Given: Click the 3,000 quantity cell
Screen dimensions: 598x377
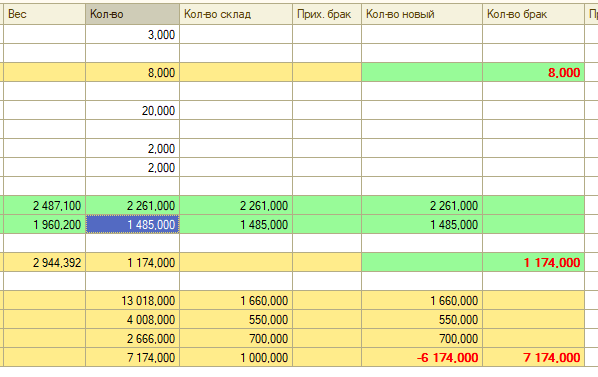Looking at the screenshot, I should 132,35.
